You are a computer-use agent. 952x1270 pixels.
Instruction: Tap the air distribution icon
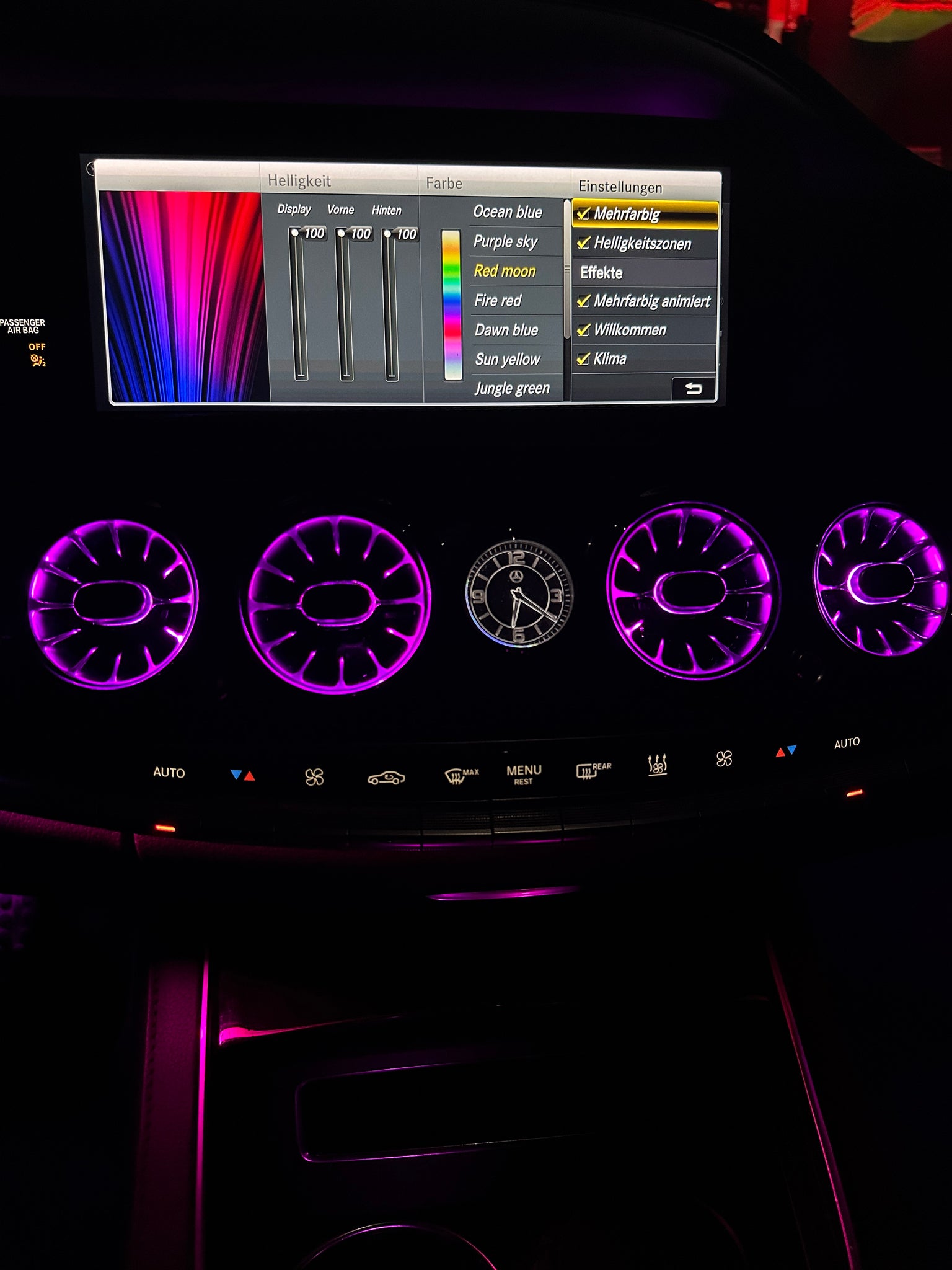[657, 765]
